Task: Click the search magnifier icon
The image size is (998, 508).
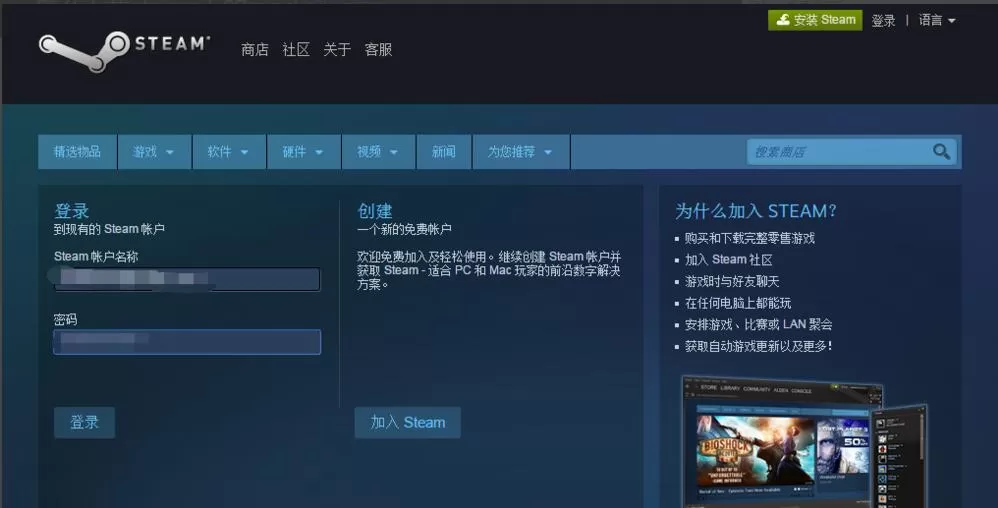Action: pos(941,152)
